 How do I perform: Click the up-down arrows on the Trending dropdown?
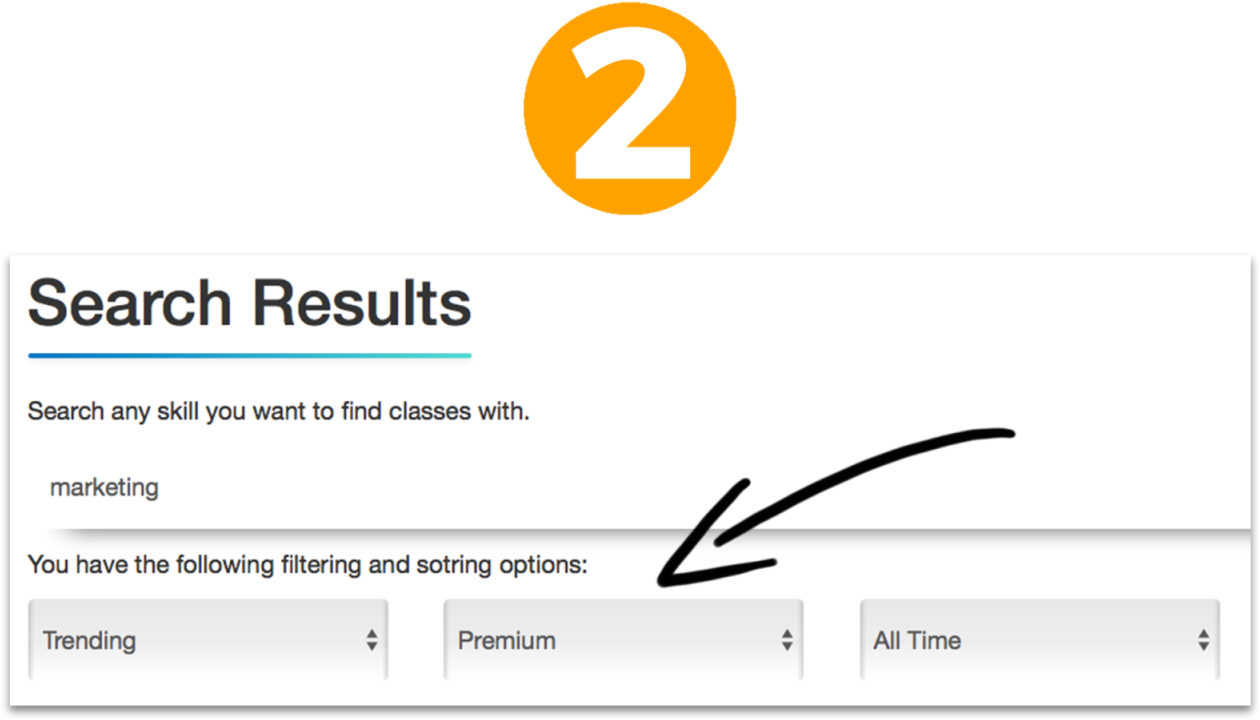point(372,640)
